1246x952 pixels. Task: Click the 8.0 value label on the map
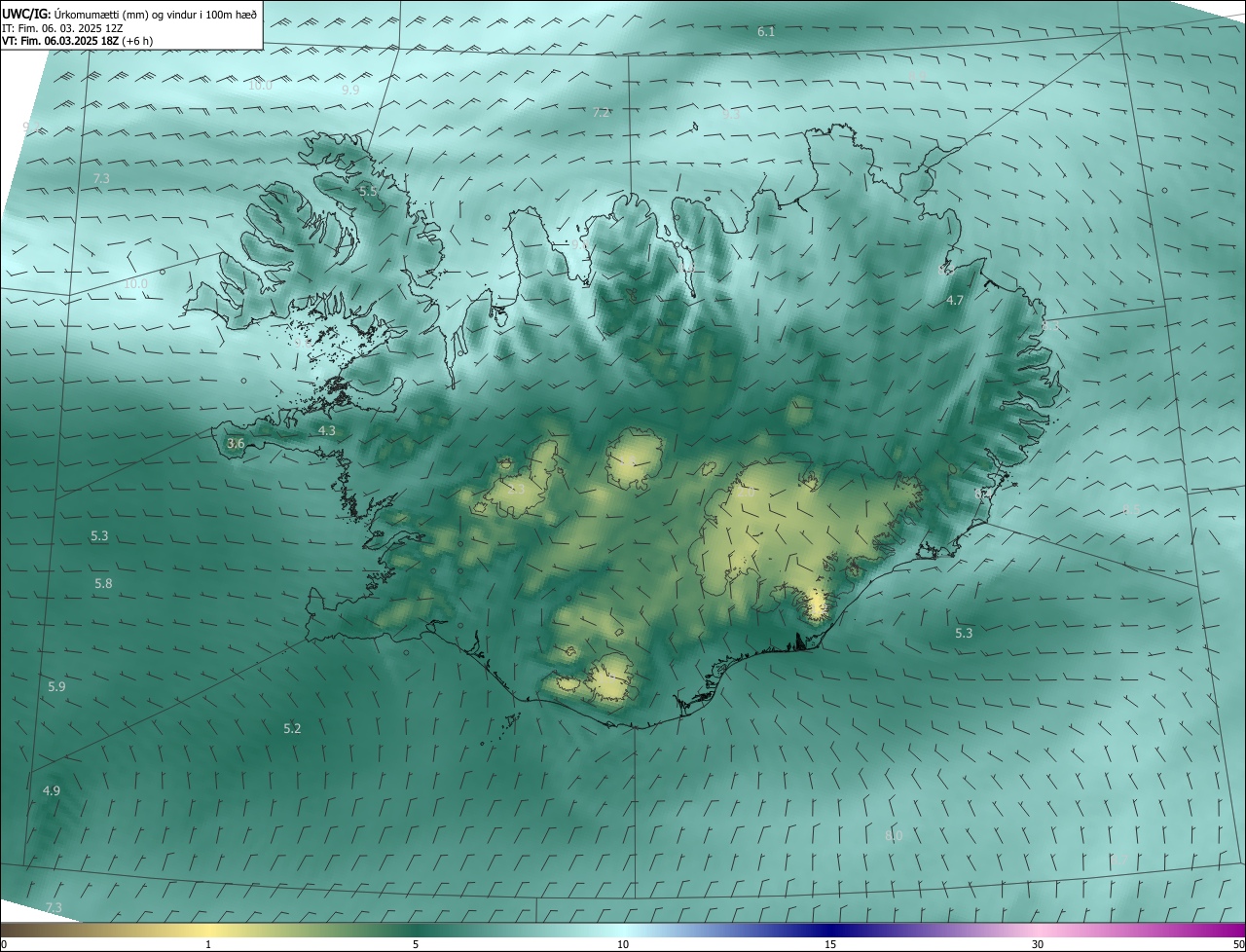[x=894, y=836]
